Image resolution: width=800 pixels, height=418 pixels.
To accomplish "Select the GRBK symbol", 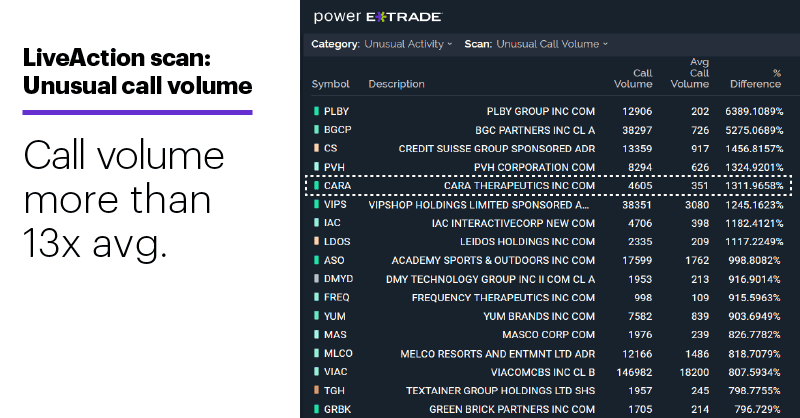I will point(337,409).
